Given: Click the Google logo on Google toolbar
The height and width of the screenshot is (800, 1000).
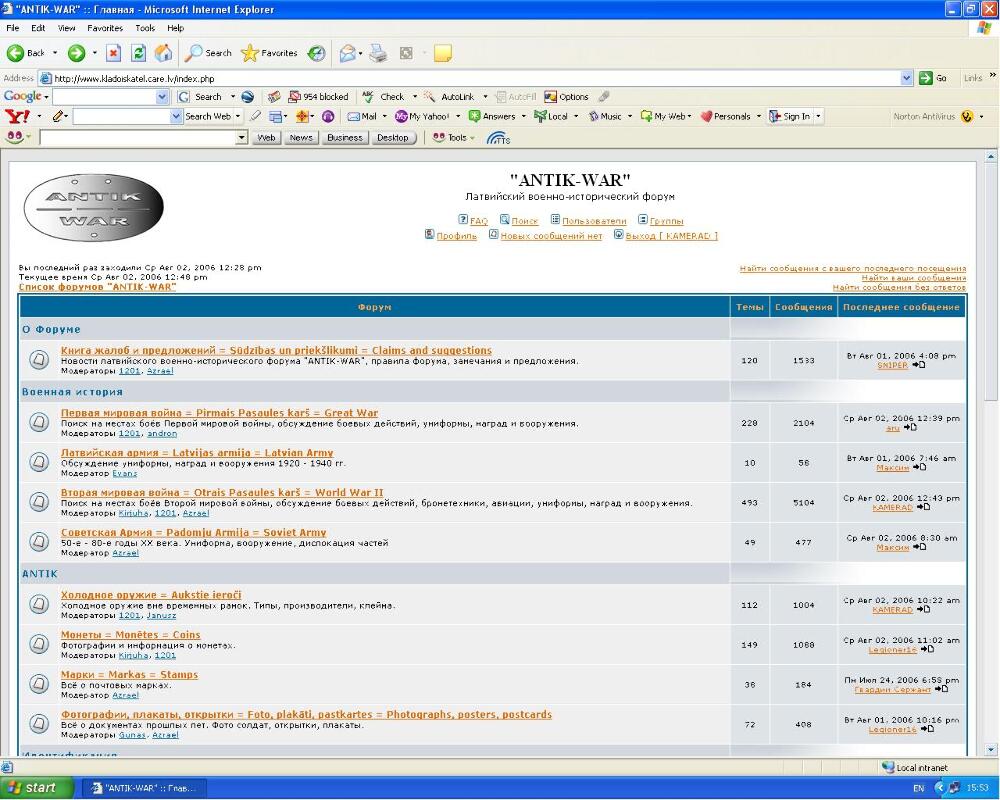Looking at the screenshot, I should click(x=23, y=96).
